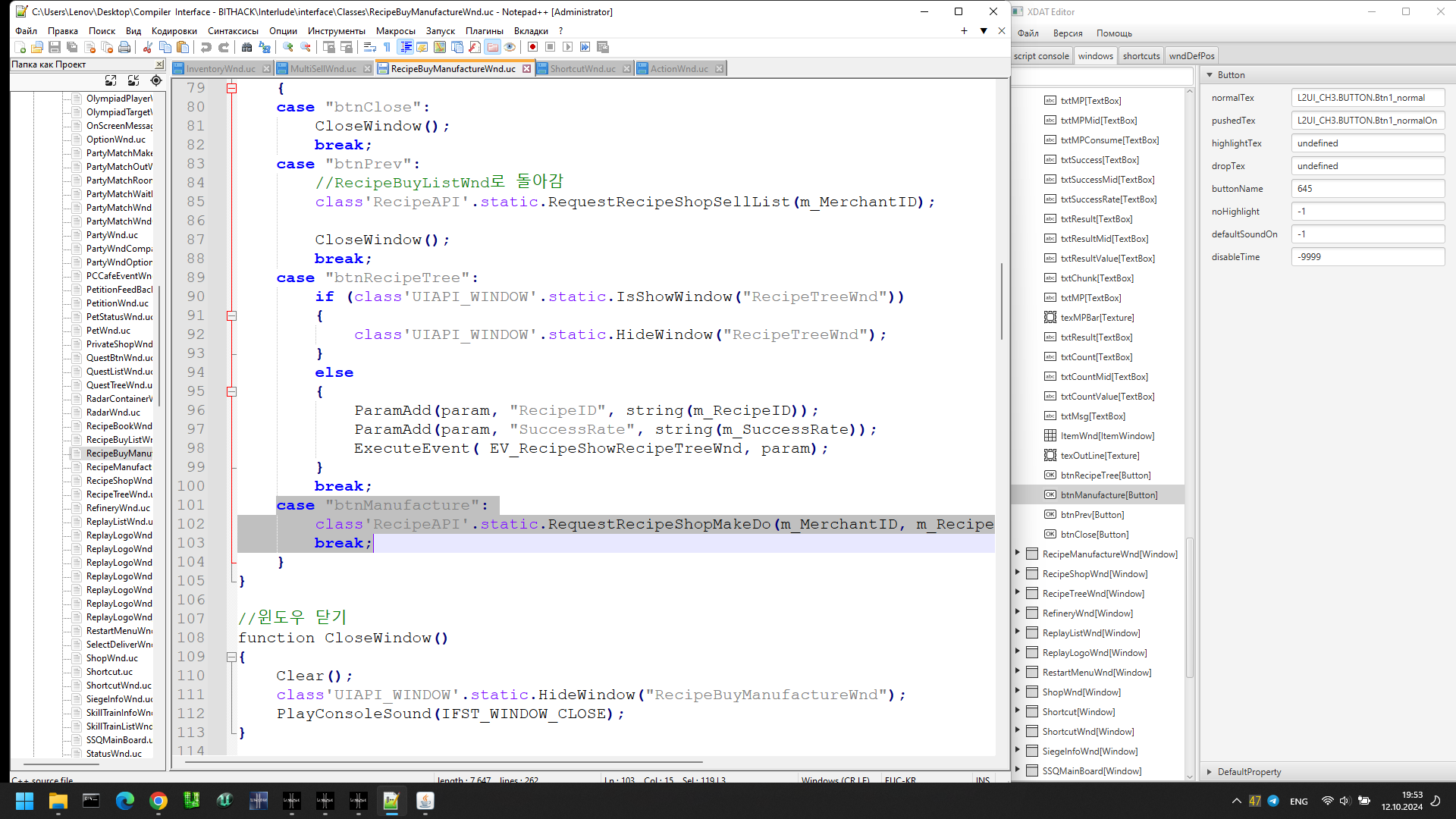This screenshot has height=819, width=1456.
Task: Toggle file monitoring eye icon
Action: coord(510,47)
